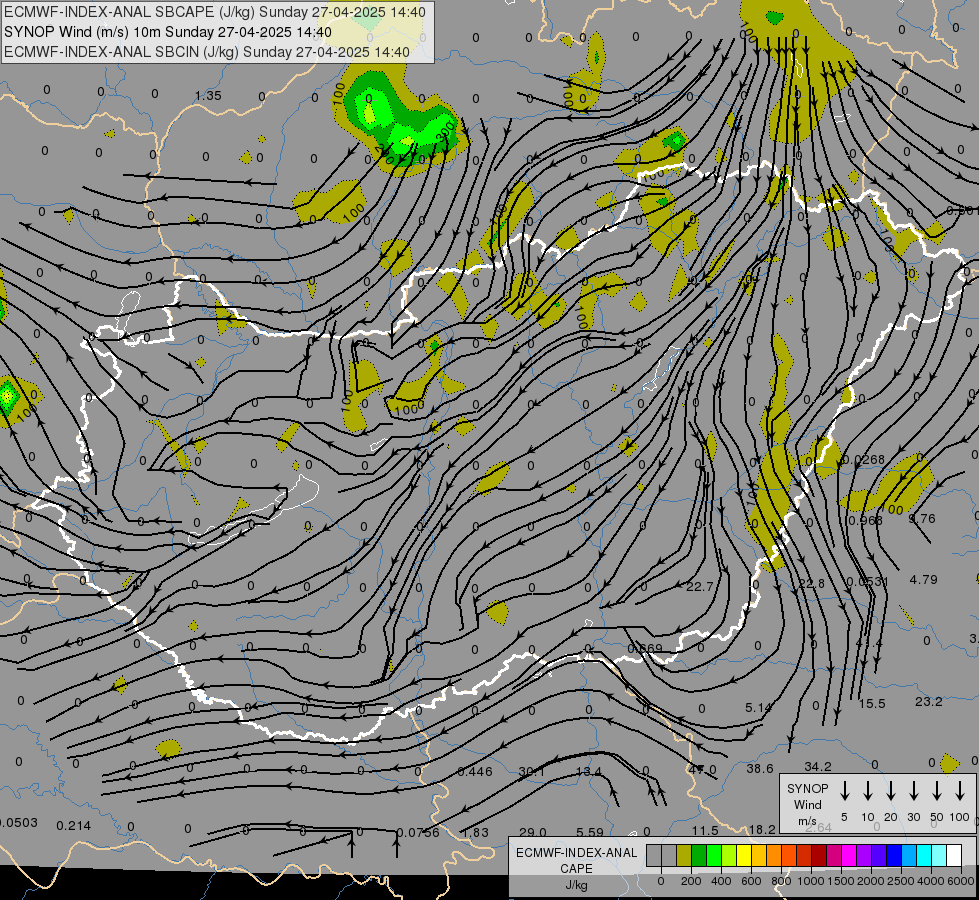Click the 15.5 value on the map
The height and width of the screenshot is (900, 979).
[x=872, y=703]
